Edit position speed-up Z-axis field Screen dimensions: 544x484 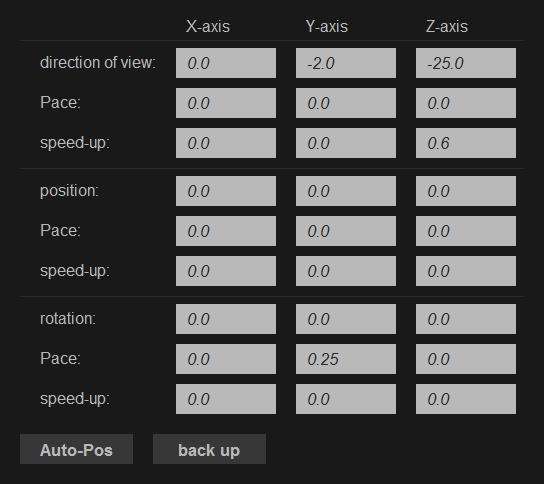coord(466,271)
